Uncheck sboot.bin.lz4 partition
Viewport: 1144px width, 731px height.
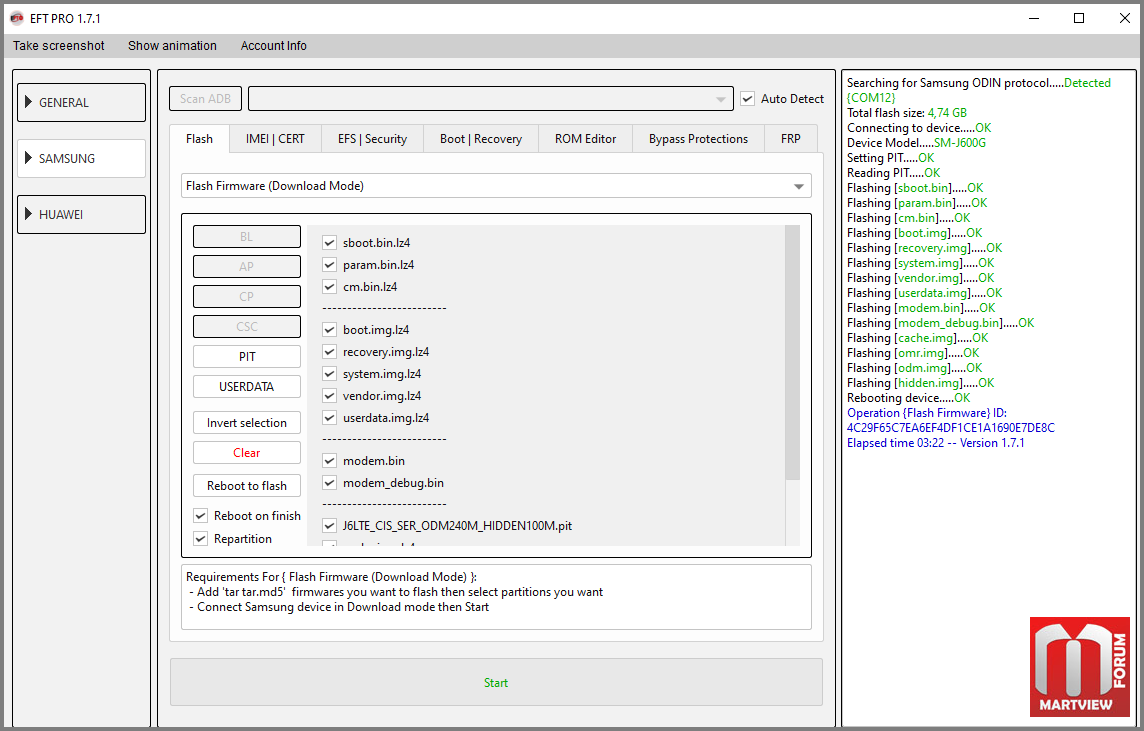tap(329, 243)
